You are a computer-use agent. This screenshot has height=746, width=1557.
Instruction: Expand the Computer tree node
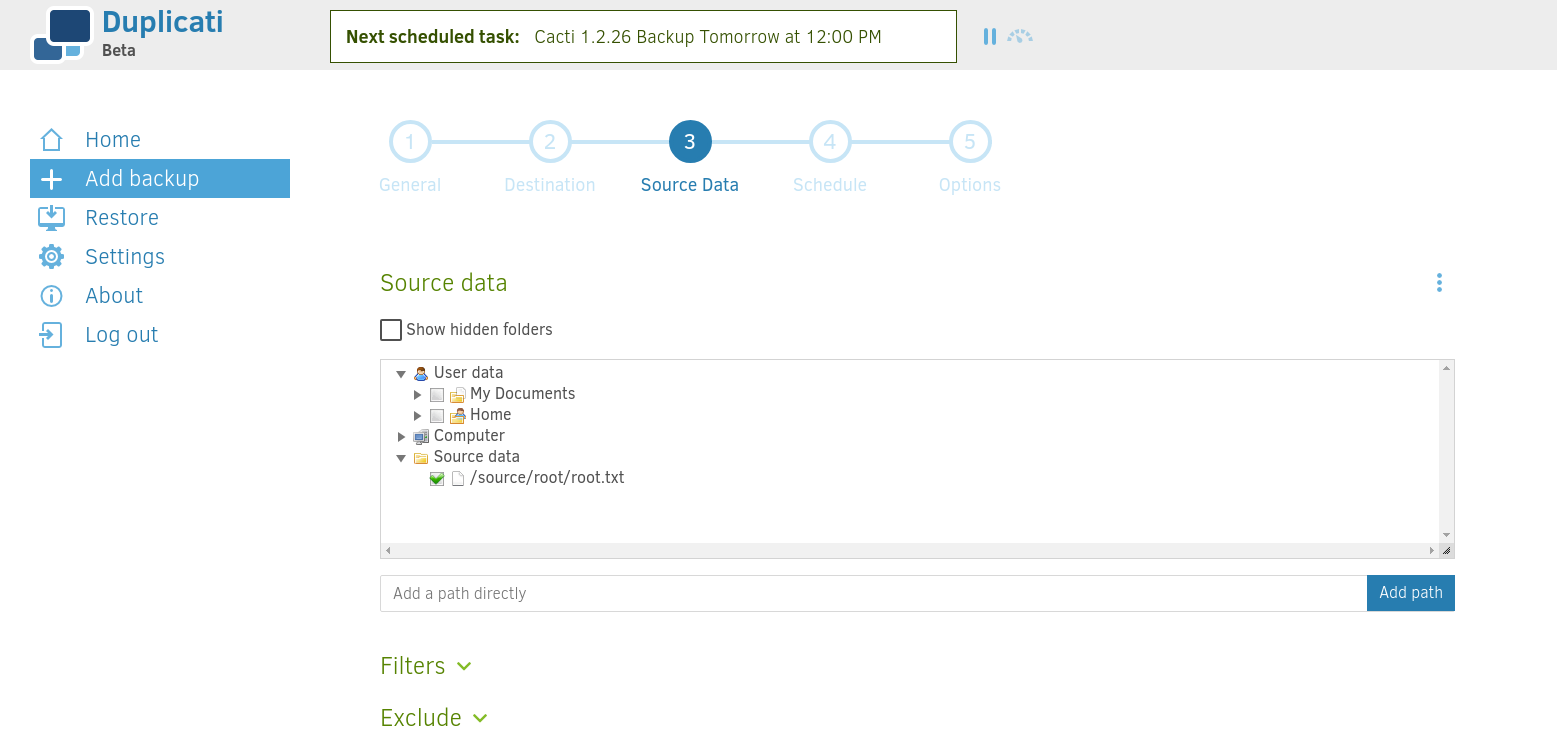tap(401, 437)
